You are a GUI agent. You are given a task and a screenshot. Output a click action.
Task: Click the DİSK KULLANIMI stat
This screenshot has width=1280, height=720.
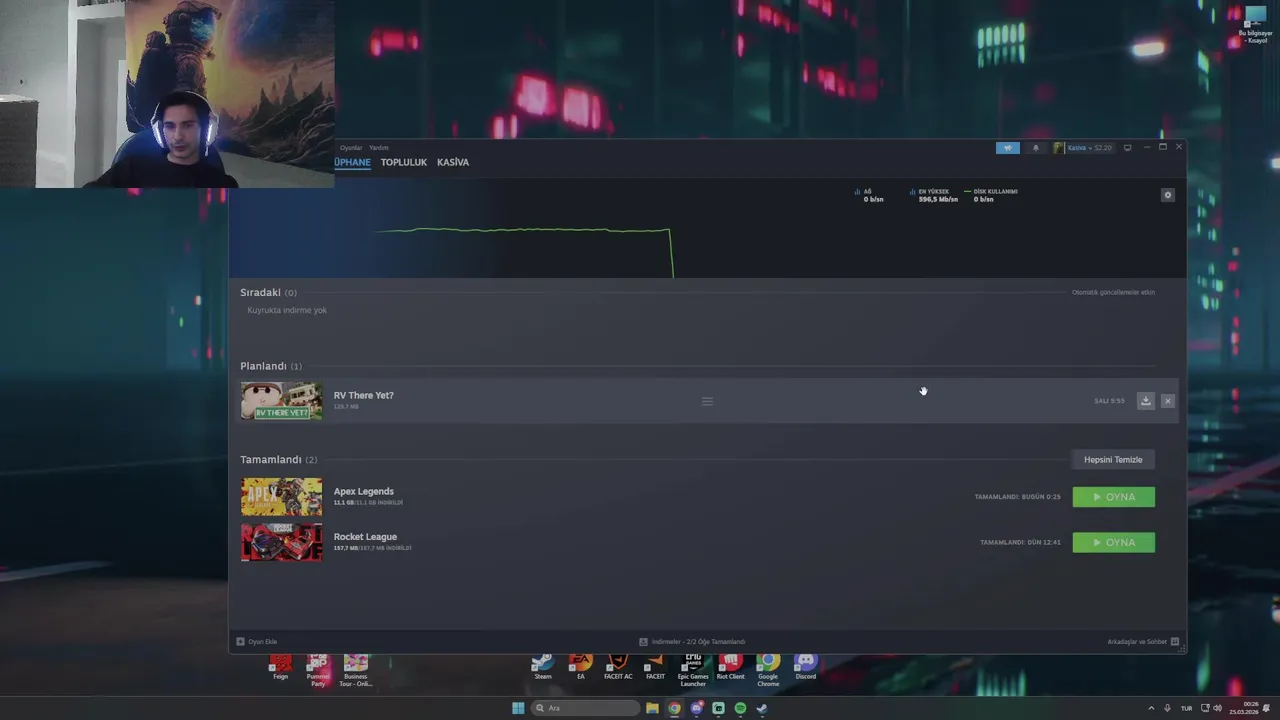click(x=991, y=195)
